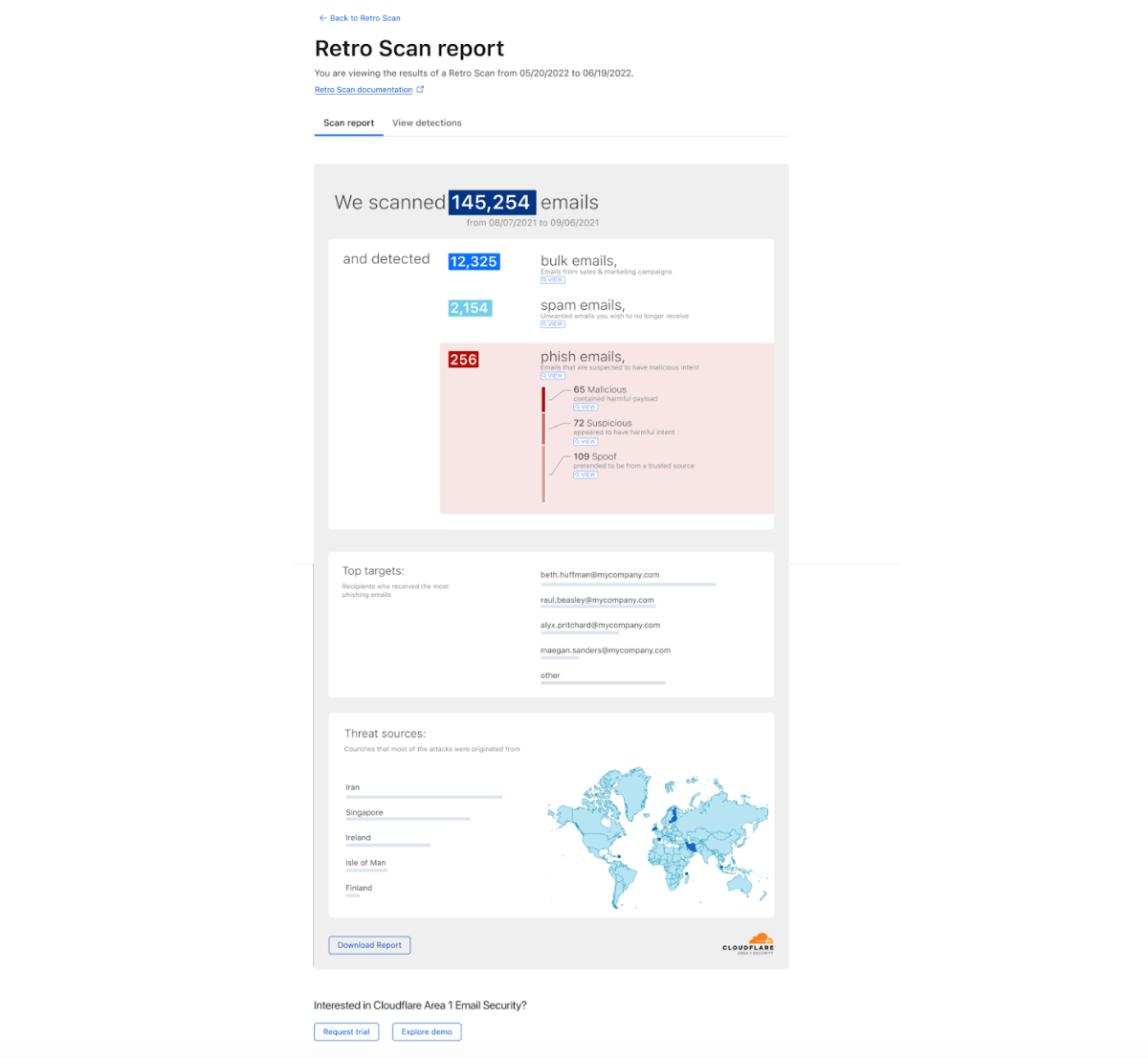Switch to the View detections tab
This screenshot has width=1148, height=1058.
(x=427, y=123)
